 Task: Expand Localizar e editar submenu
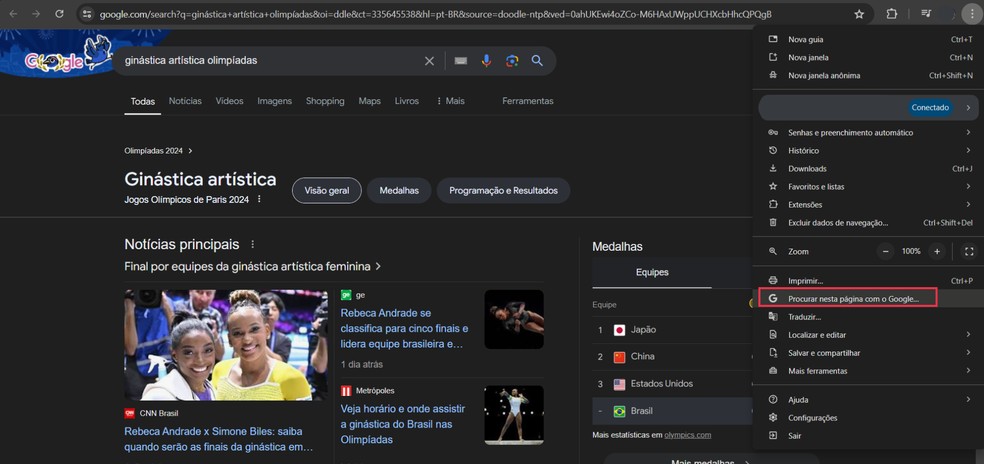point(869,335)
